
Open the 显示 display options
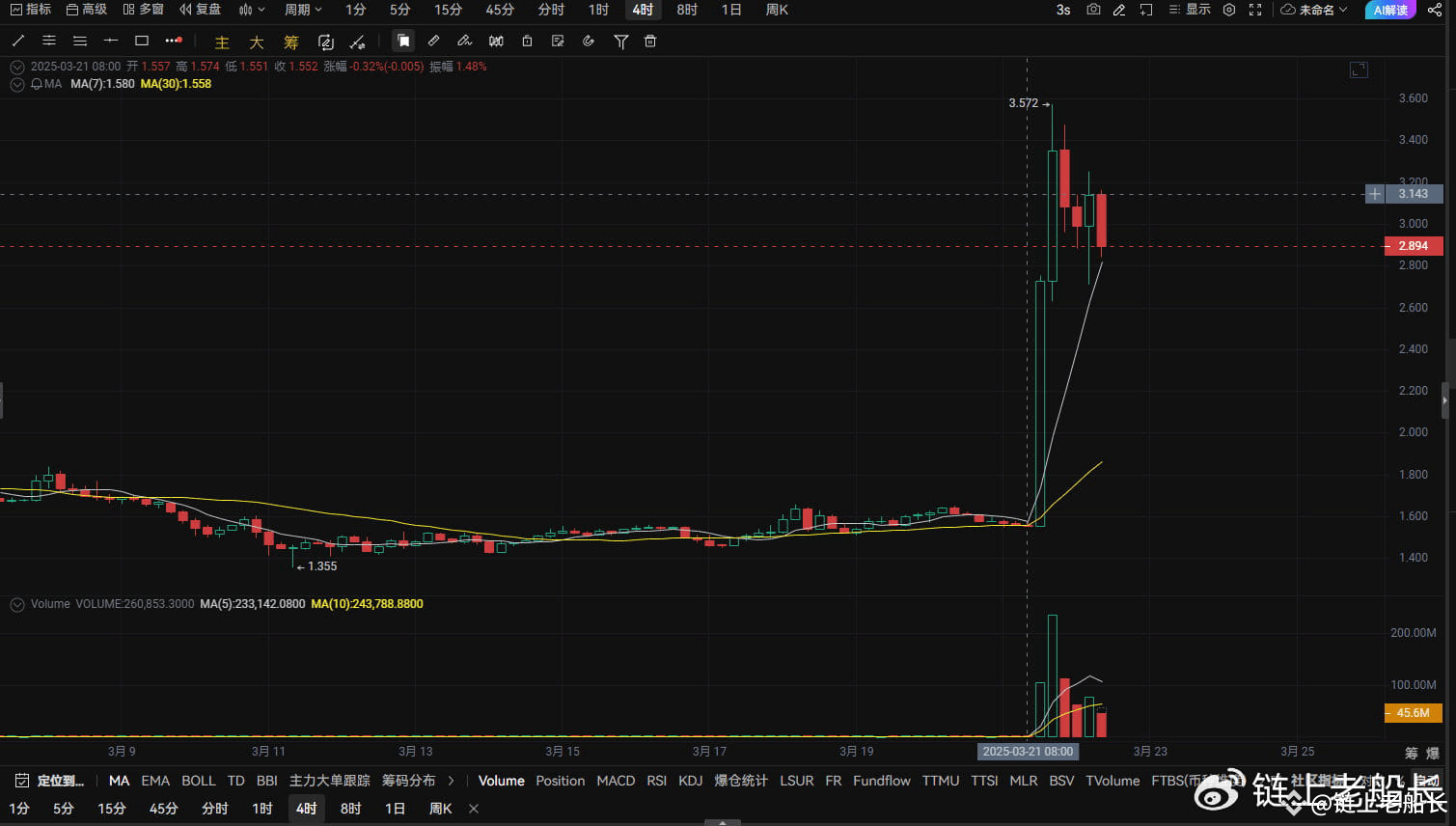(x=1190, y=10)
